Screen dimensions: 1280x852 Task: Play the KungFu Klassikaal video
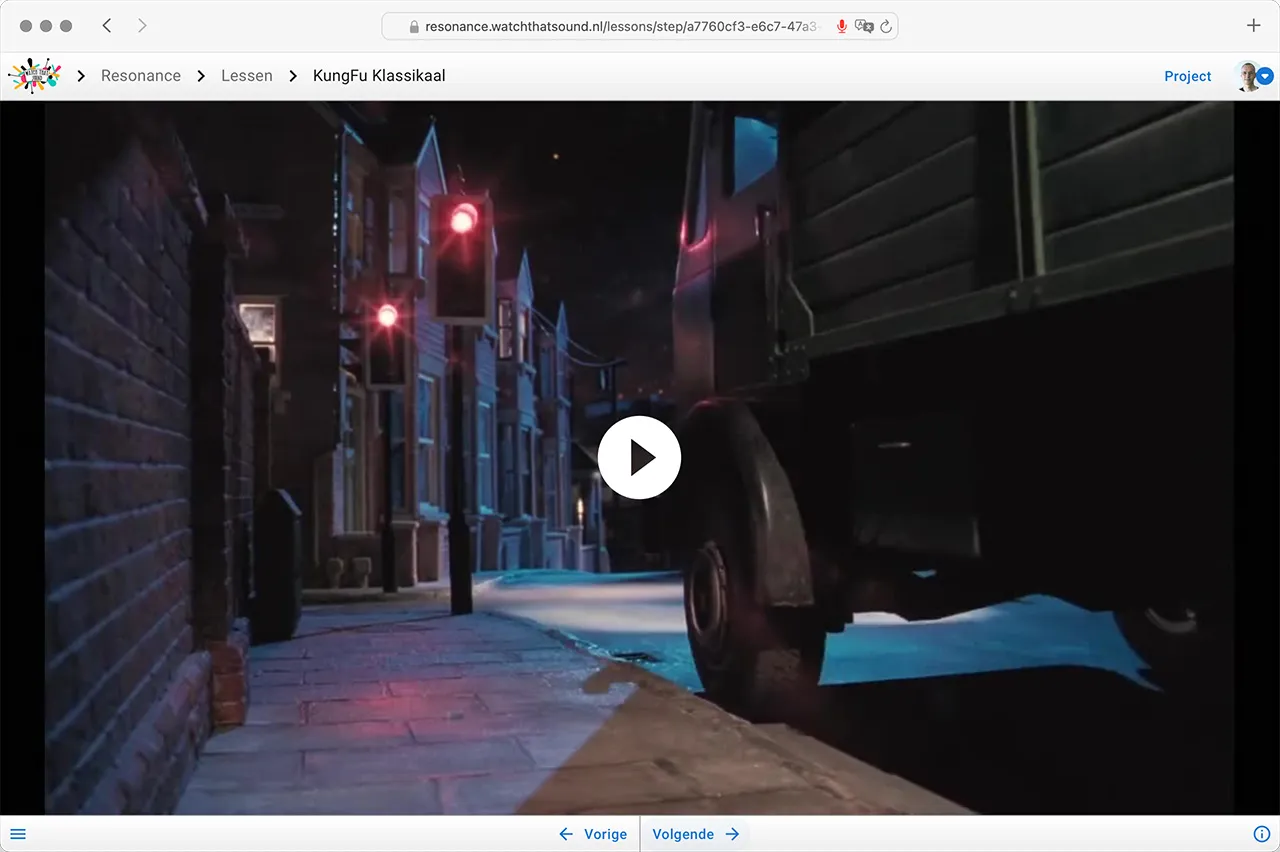(x=639, y=457)
